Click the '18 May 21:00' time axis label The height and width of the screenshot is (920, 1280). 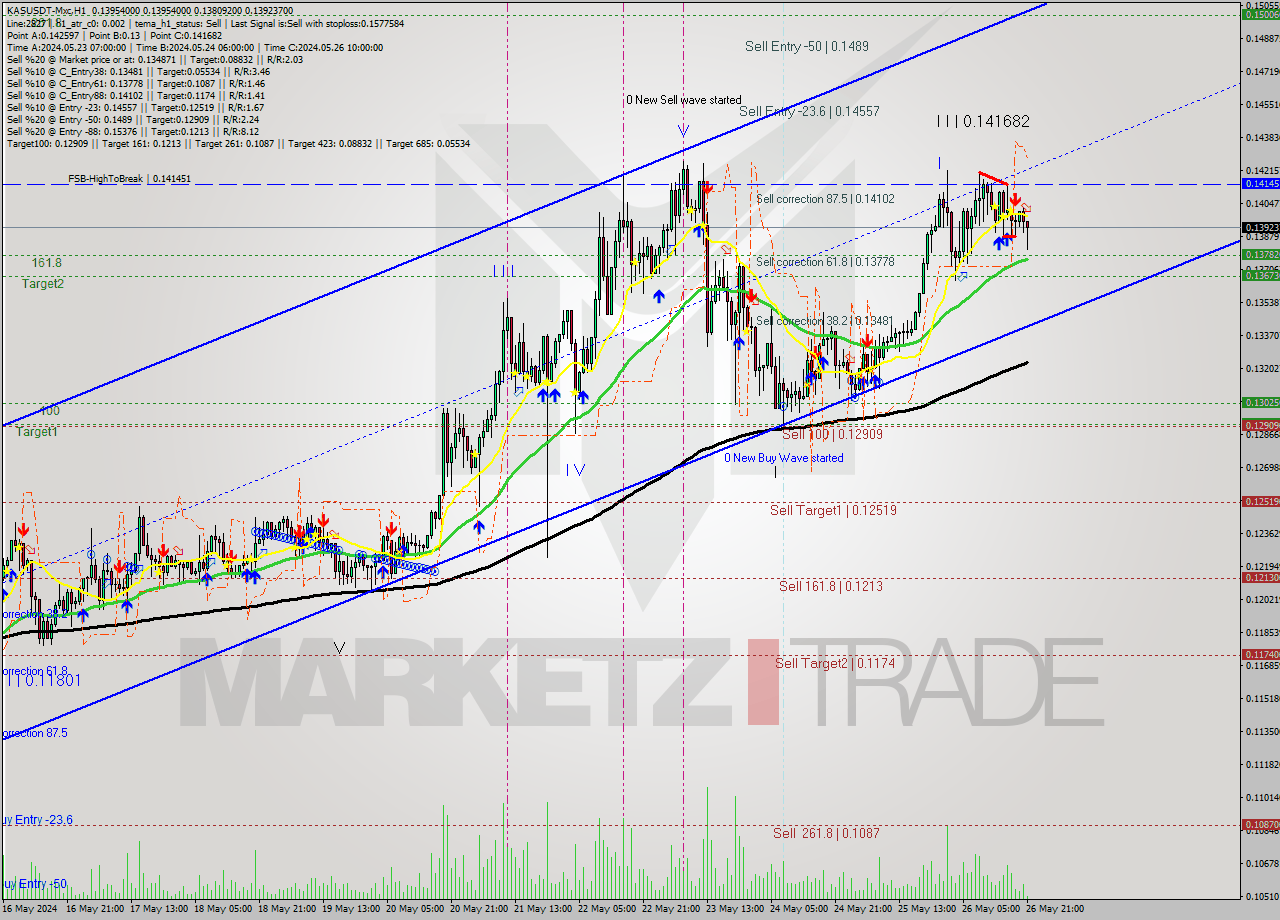pos(288,909)
